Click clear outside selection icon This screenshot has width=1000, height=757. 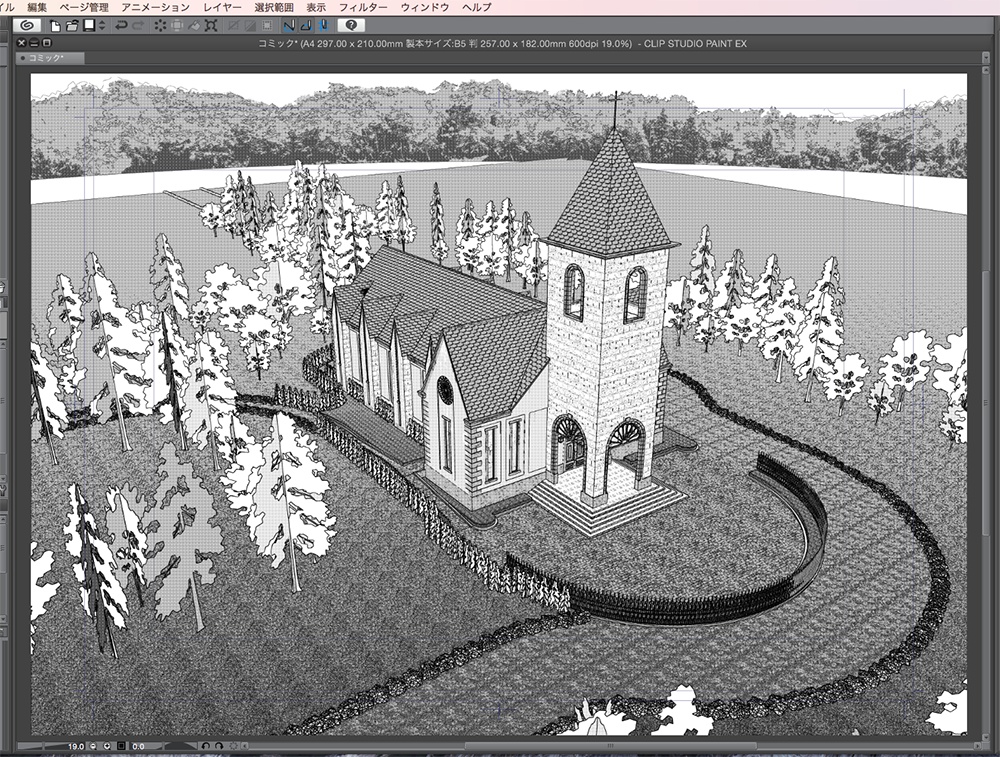coord(177,26)
